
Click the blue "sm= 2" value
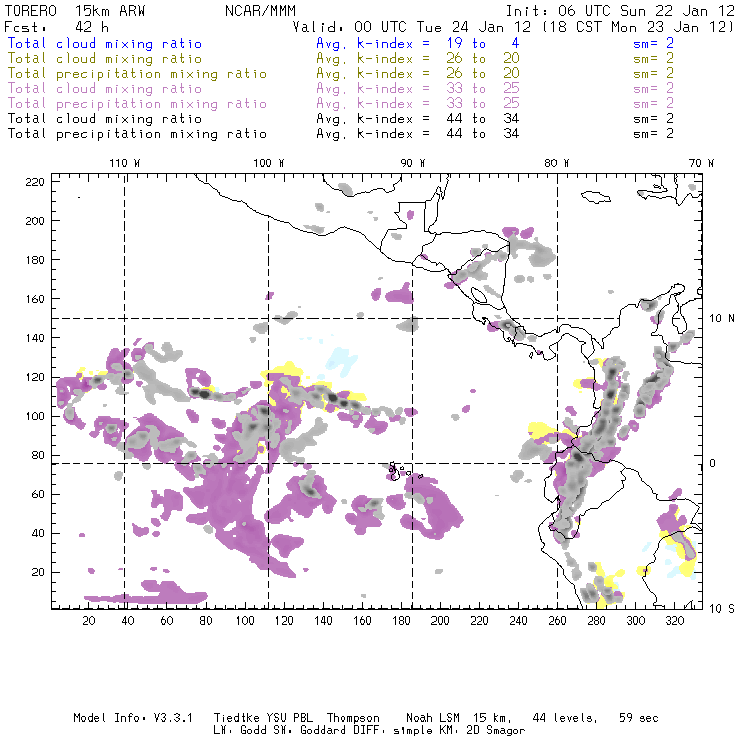pyautogui.click(x=654, y=44)
